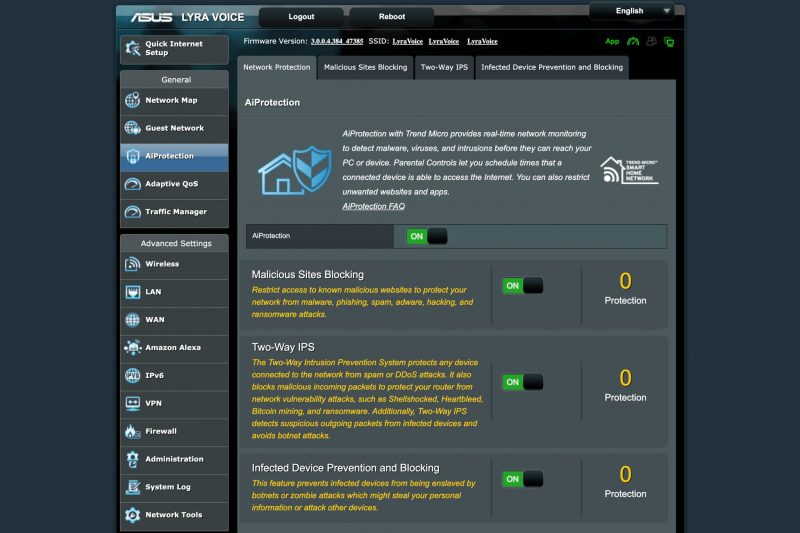Click the Amazon Alexa icon

(133, 347)
